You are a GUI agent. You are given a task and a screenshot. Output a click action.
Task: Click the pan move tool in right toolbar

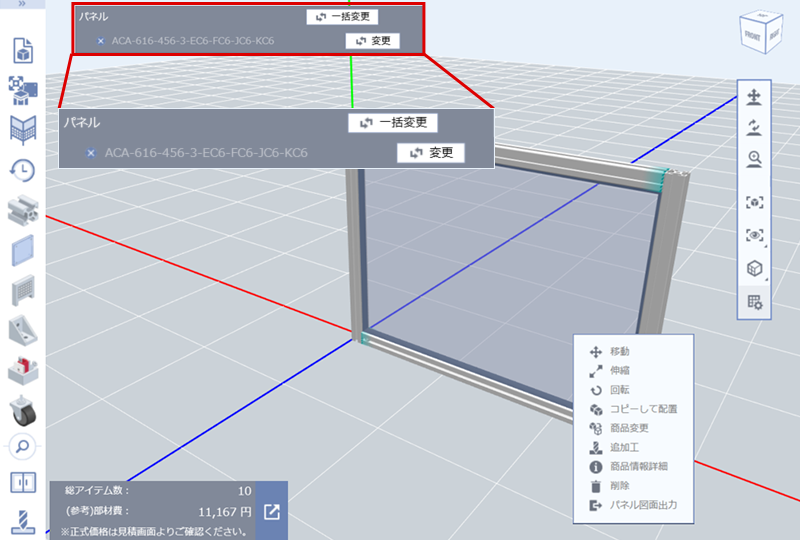pos(755,97)
